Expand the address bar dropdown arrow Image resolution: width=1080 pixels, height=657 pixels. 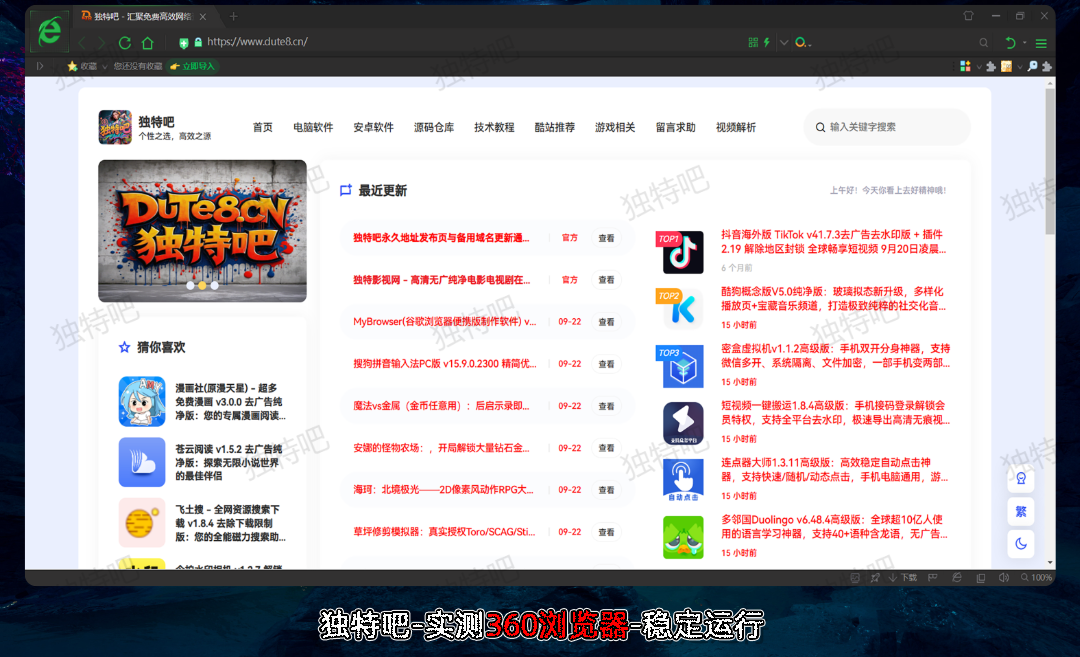click(784, 43)
